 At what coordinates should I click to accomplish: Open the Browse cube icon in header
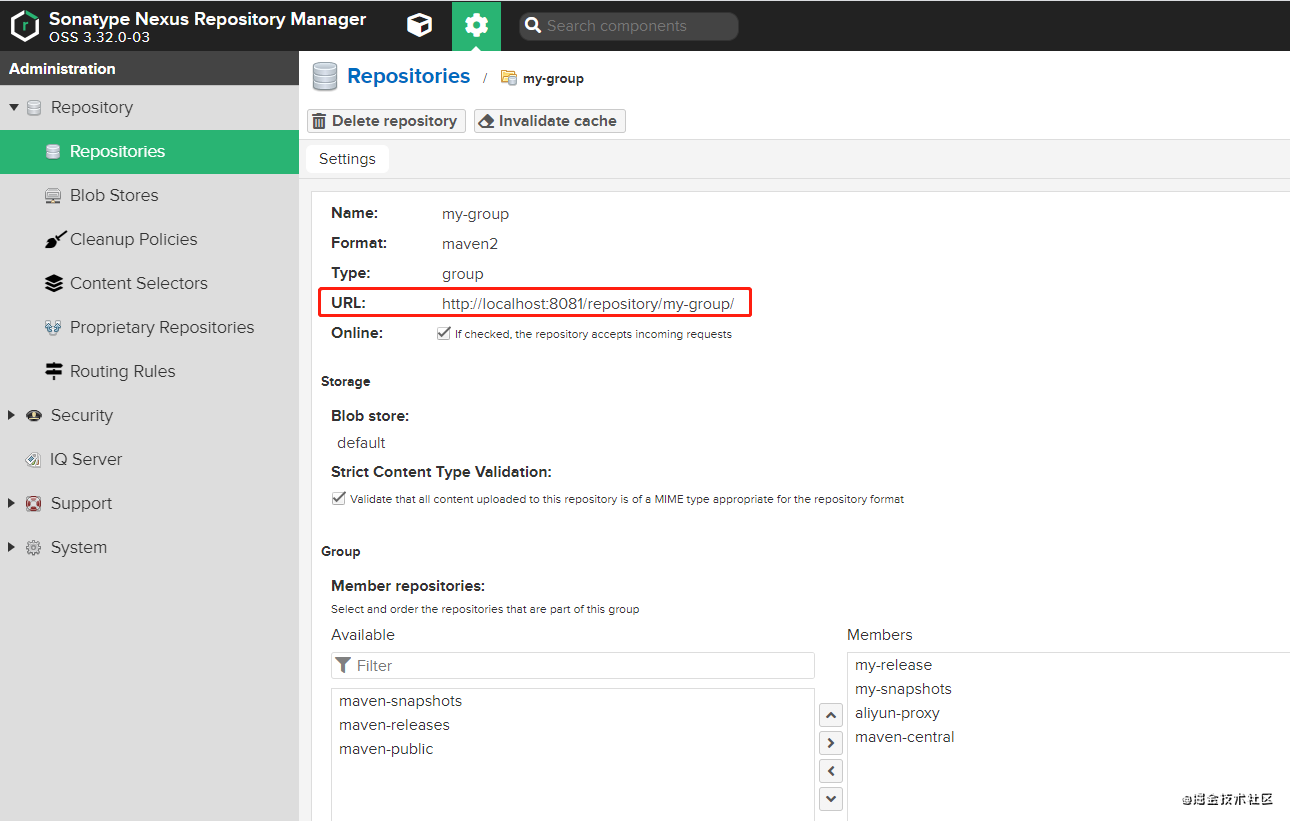pyautogui.click(x=420, y=26)
